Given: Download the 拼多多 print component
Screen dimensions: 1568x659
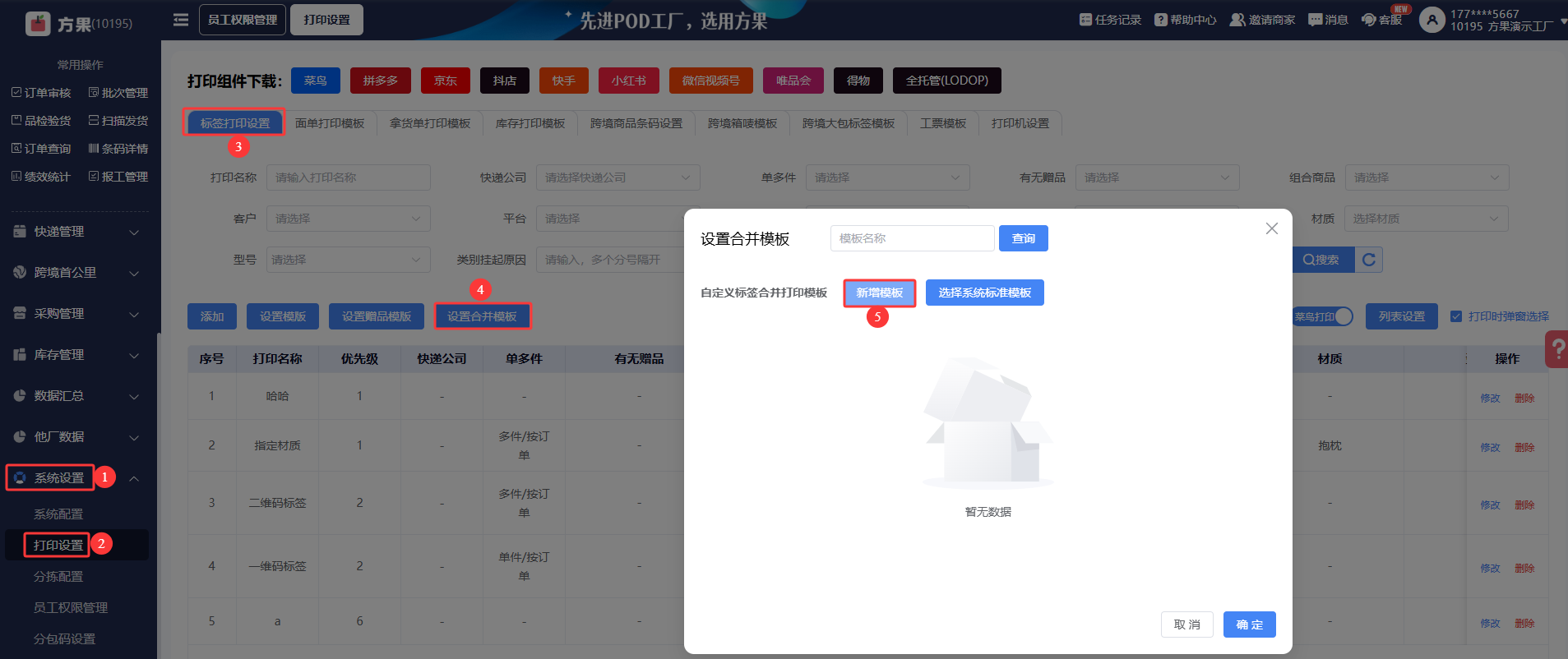Looking at the screenshot, I should click(x=381, y=81).
